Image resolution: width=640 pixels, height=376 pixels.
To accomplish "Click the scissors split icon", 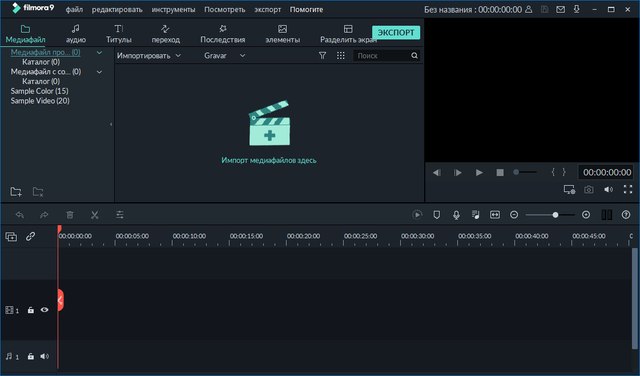I will pos(95,215).
